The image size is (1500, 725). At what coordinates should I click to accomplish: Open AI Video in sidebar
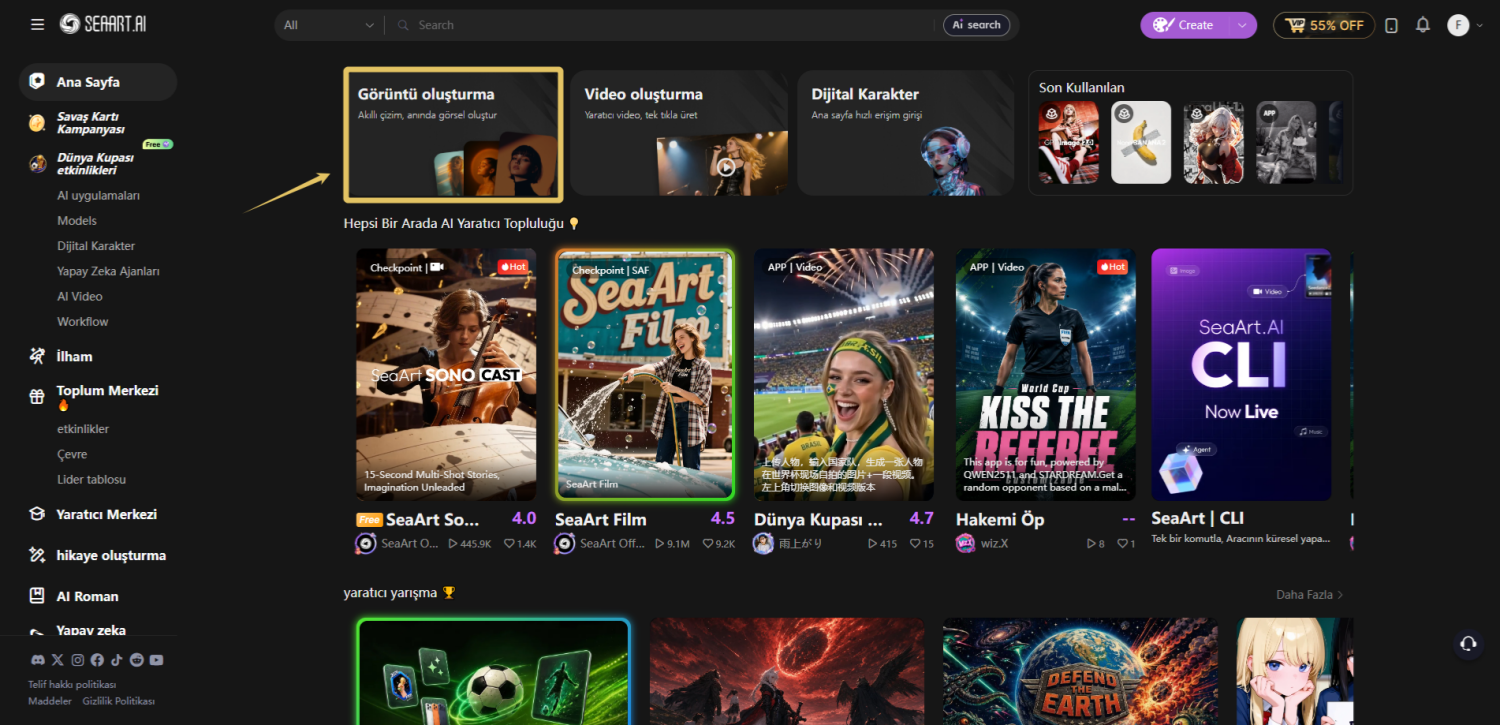(80, 296)
